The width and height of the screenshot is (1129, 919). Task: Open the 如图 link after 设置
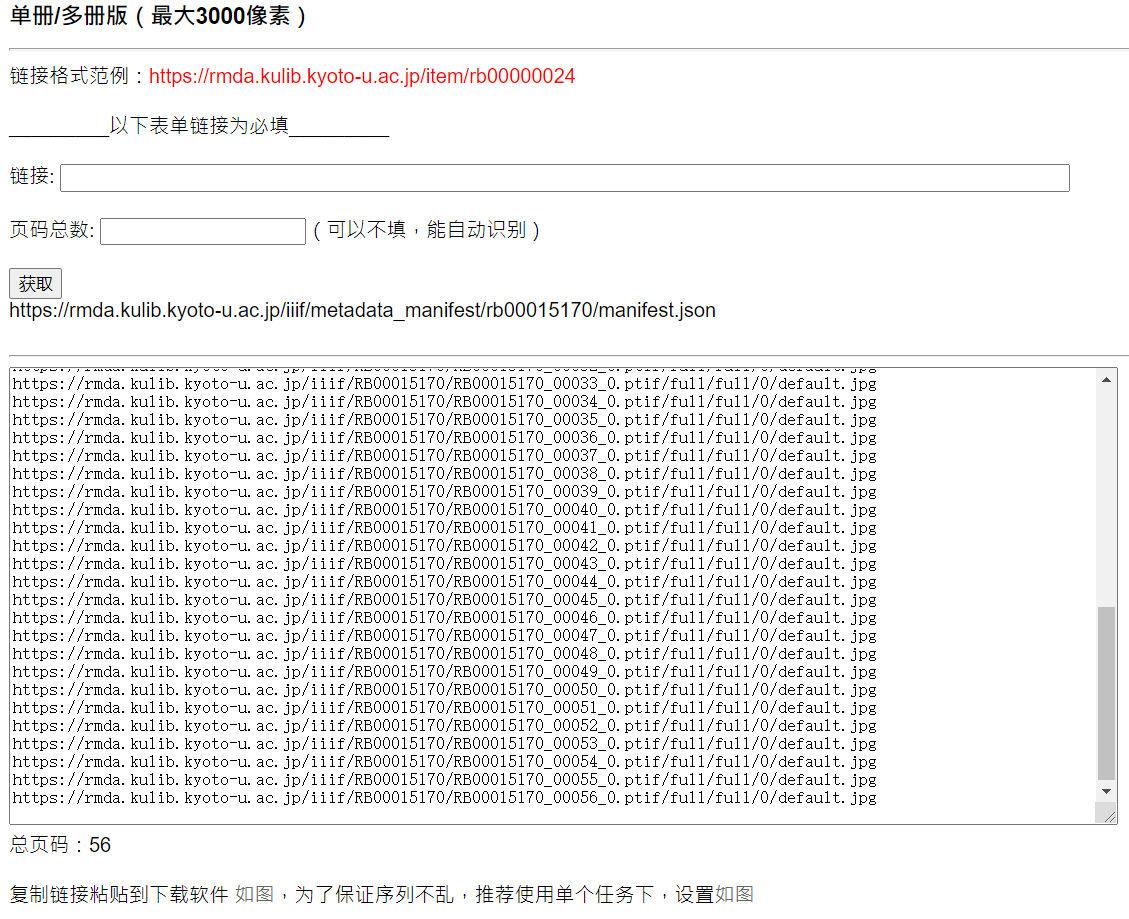click(x=734, y=894)
